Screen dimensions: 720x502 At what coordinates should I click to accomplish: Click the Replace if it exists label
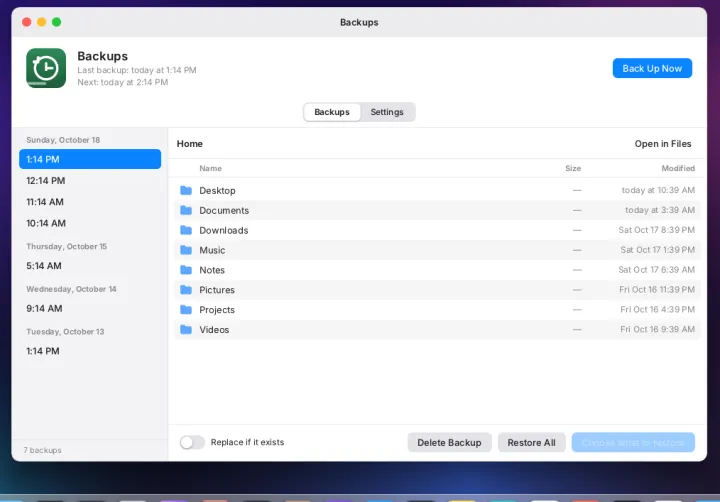point(248,442)
